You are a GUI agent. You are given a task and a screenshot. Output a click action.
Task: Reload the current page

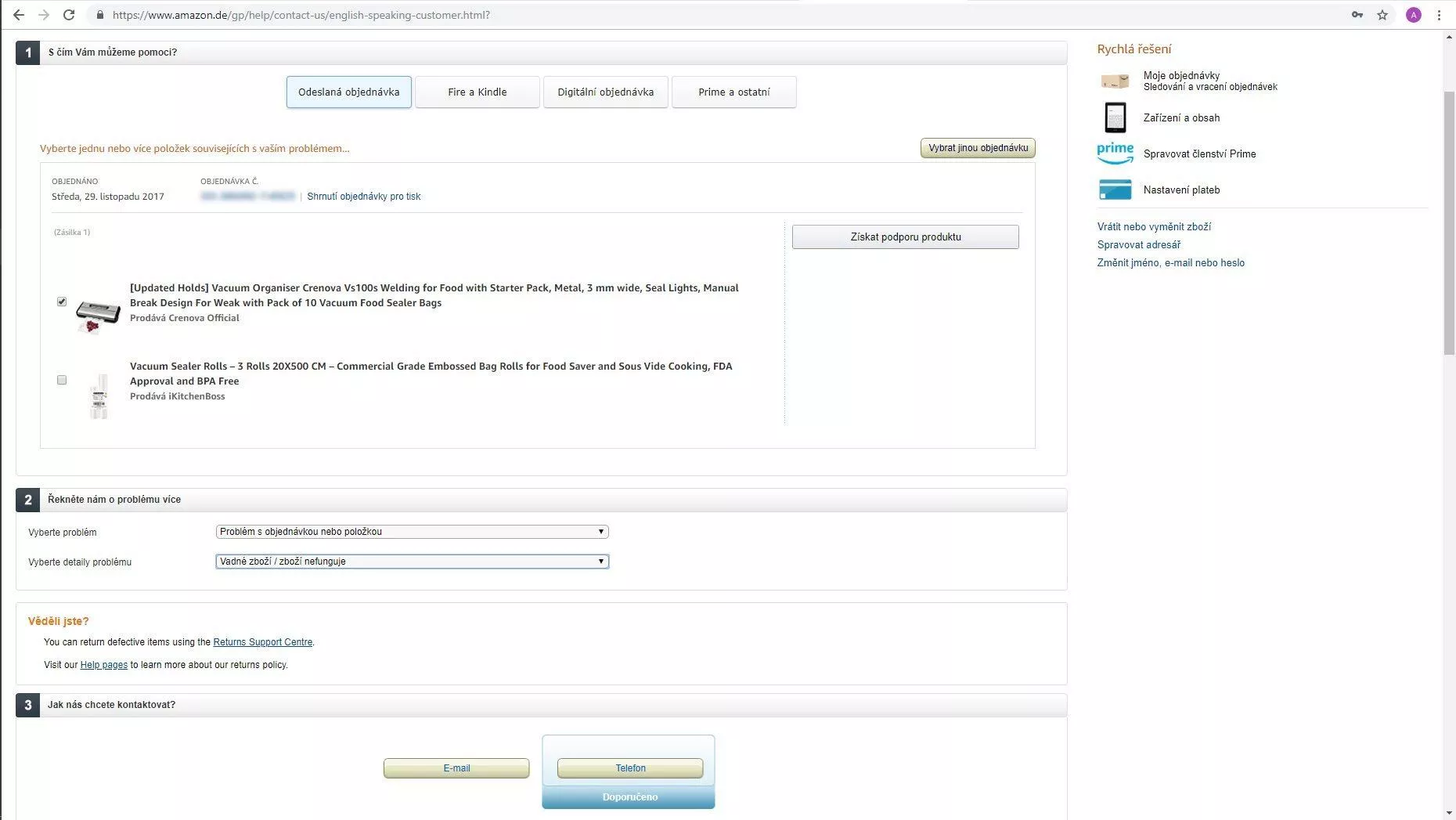point(69,15)
